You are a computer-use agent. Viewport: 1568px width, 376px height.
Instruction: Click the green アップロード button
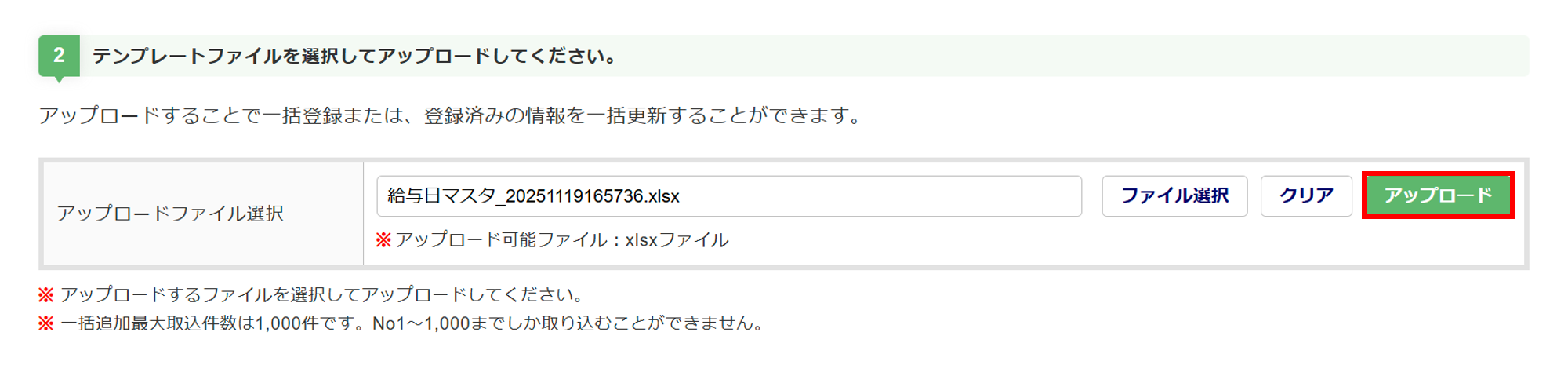1437,195
